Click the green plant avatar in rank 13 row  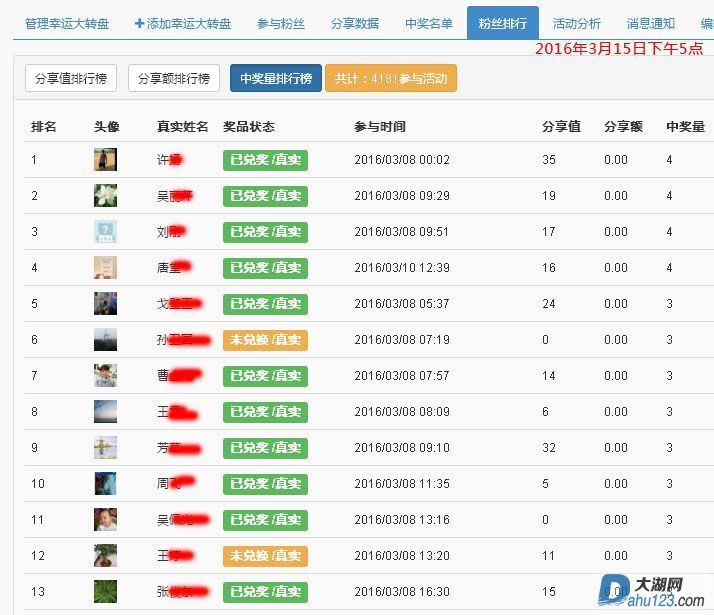coord(105,592)
